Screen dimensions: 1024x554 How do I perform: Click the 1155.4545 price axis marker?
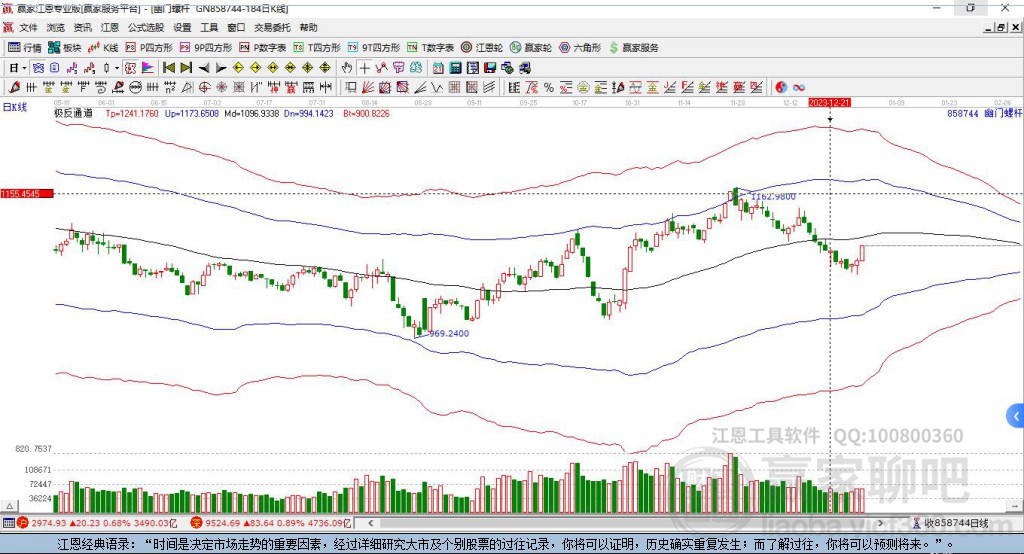click(27, 194)
